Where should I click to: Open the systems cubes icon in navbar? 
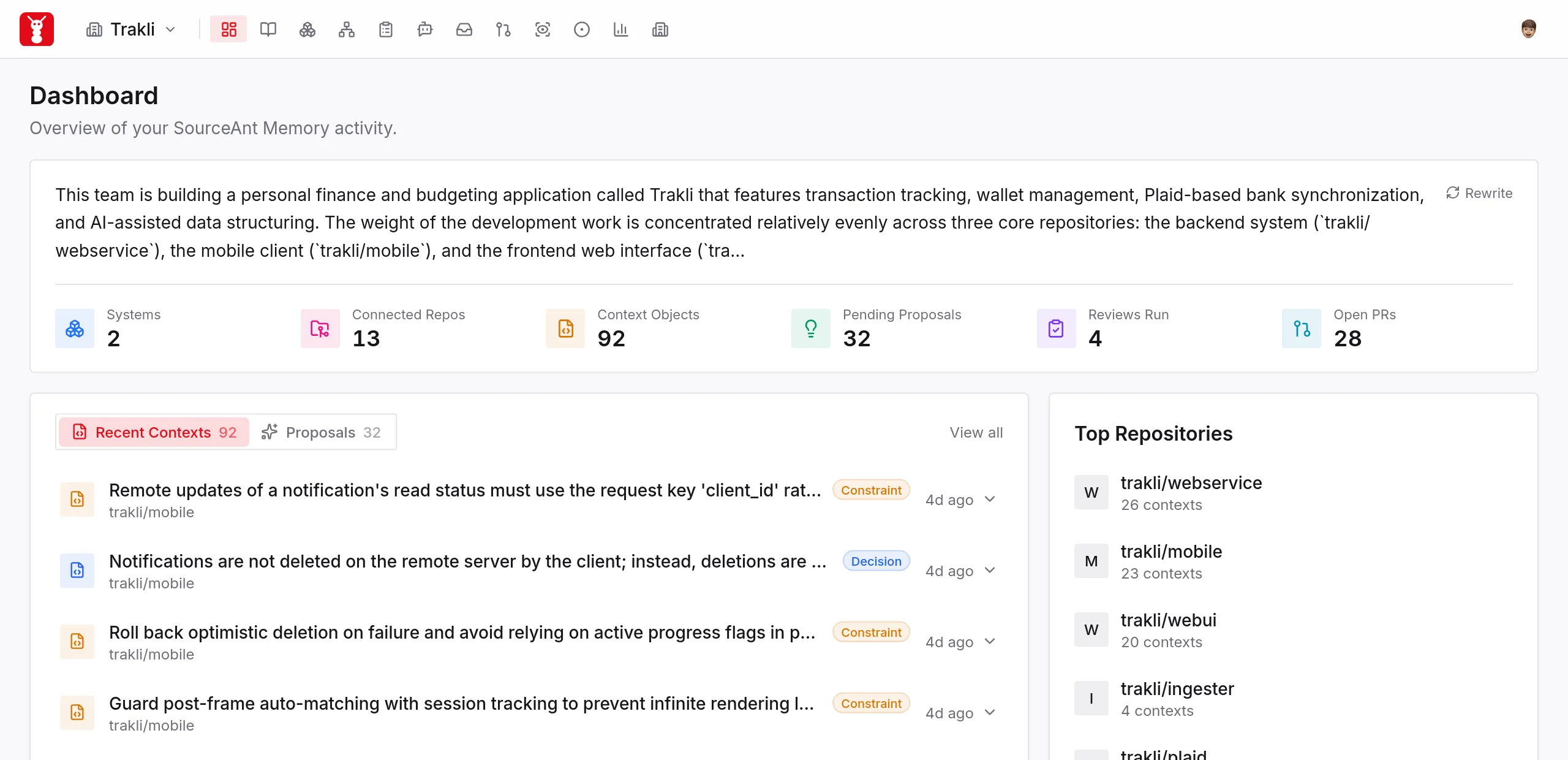tap(307, 29)
